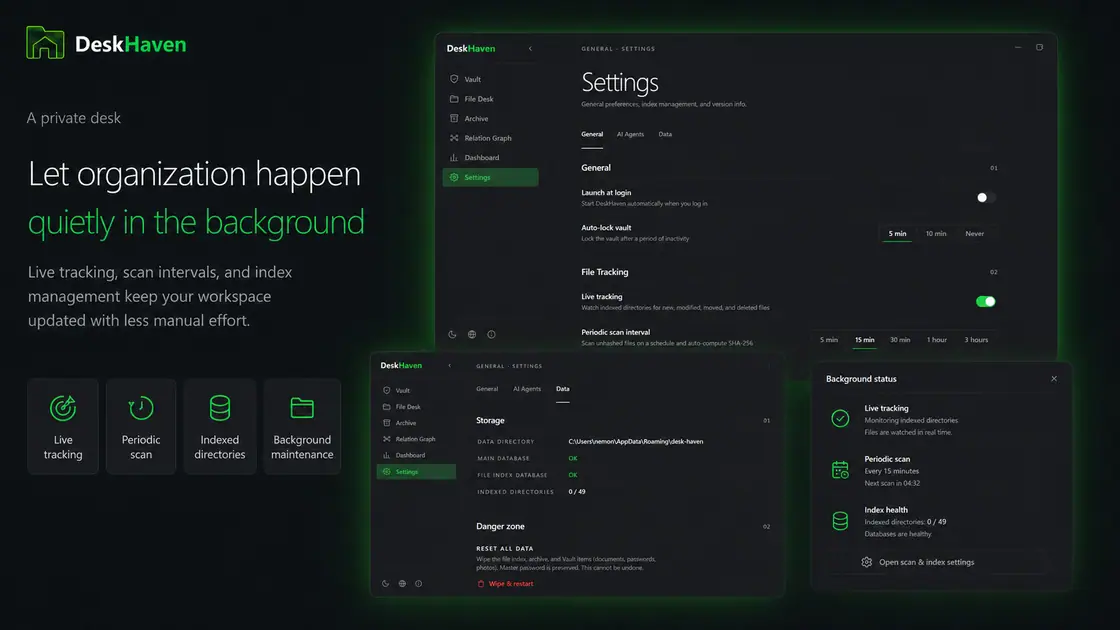Click the info icon in lower window
The image size is (1120, 630).
point(419,584)
